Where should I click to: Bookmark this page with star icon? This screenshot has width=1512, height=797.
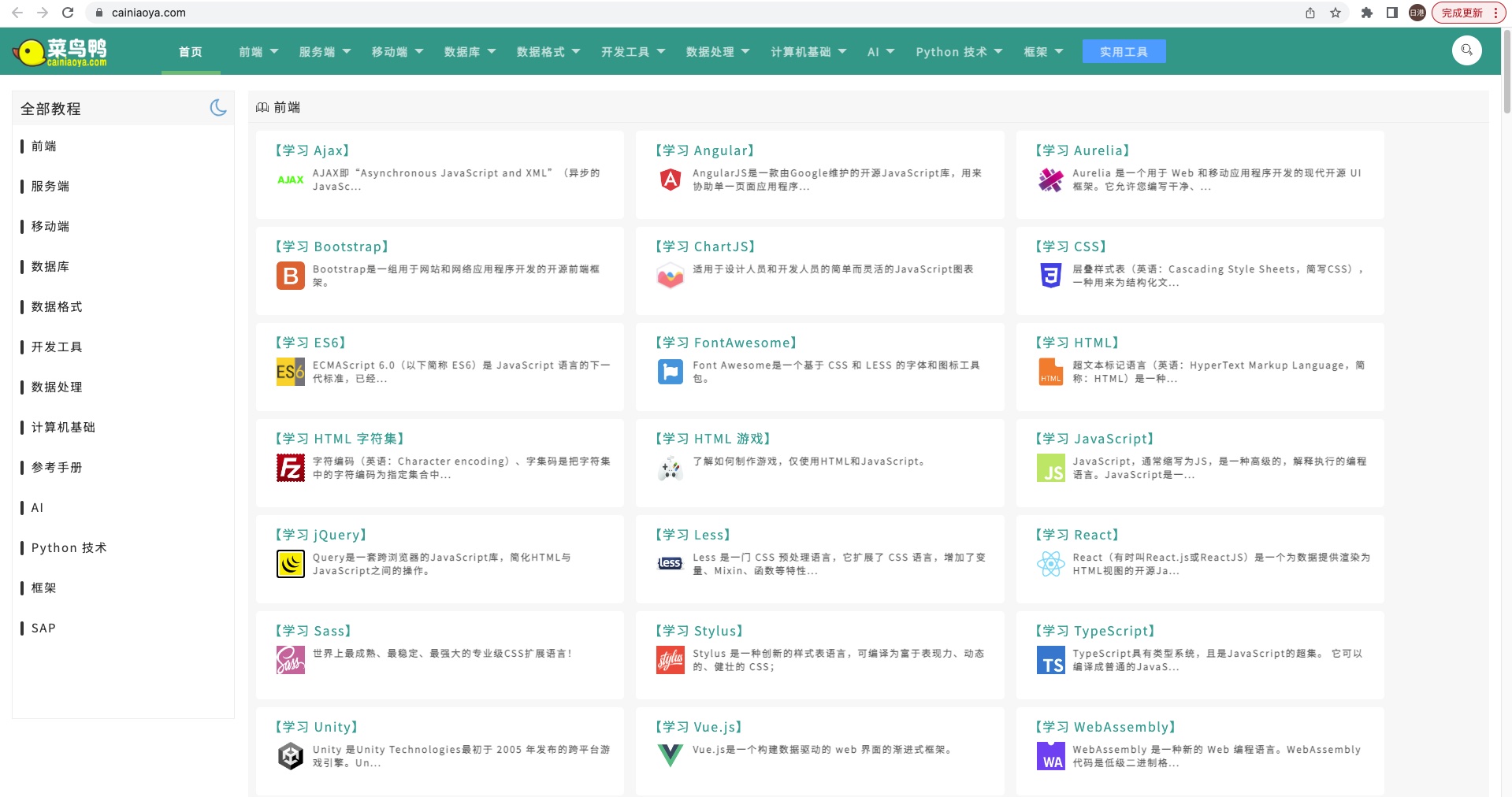1335,13
